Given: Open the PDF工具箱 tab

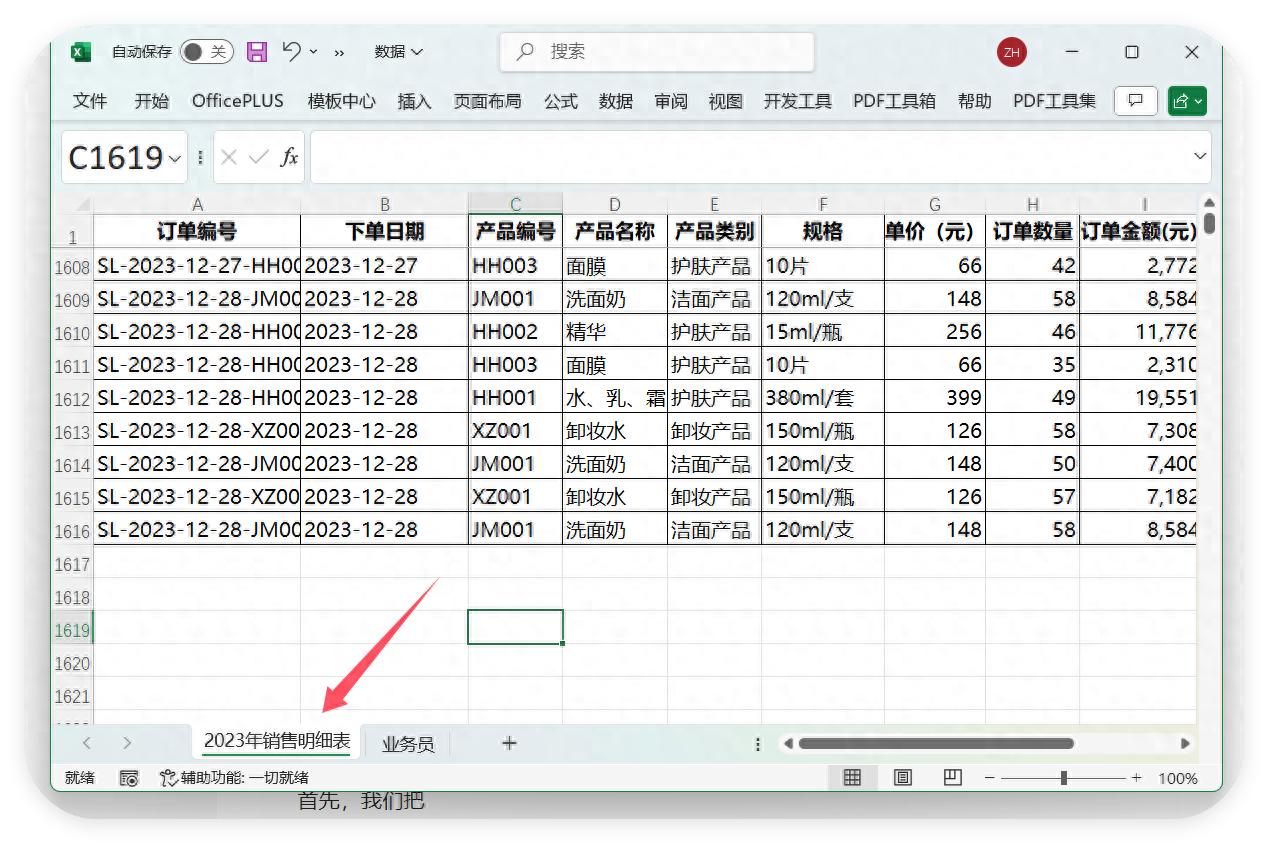Looking at the screenshot, I should (x=894, y=101).
